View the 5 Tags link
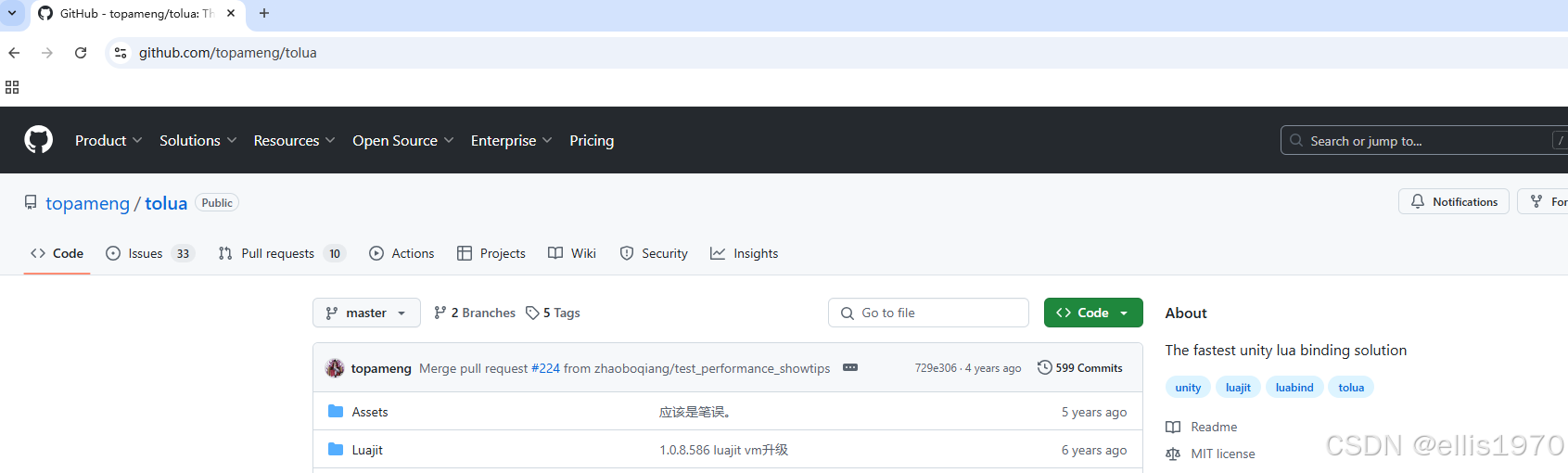1568x473 pixels. pyautogui.click(x=553, y=313)
